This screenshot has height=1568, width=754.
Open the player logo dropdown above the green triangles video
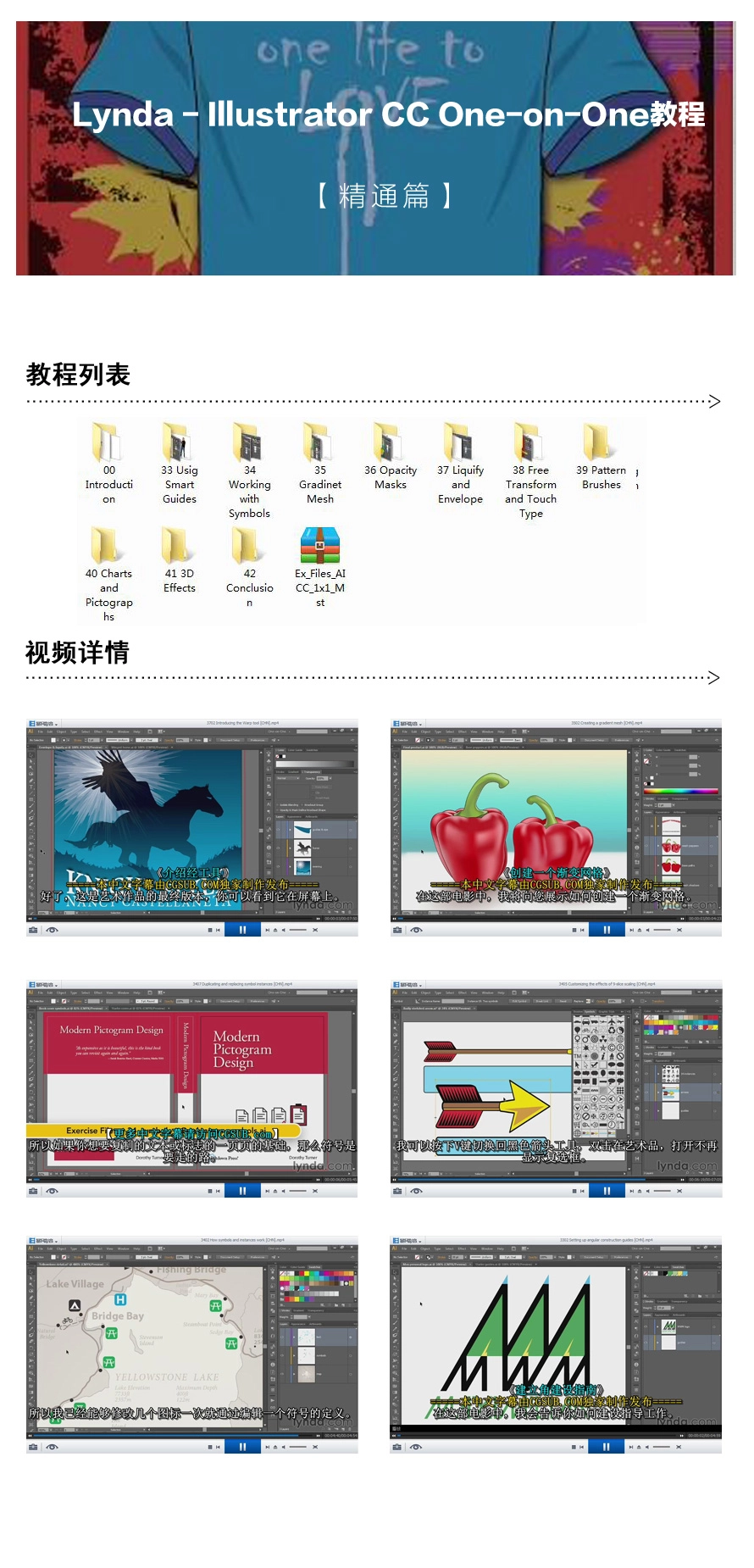pos(407,1241)
